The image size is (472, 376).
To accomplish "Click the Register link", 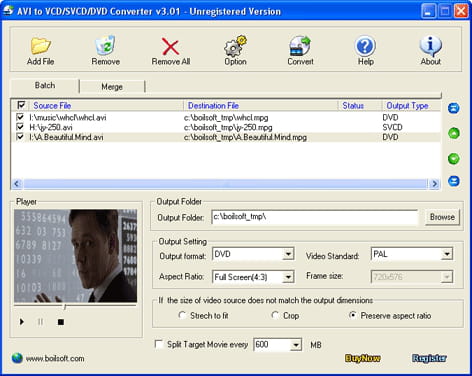I will (429, 358).
